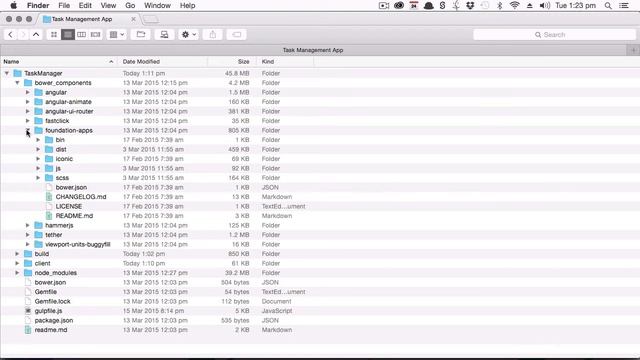
Task: Open the Finder menu
Action: [x=38, y=6]
